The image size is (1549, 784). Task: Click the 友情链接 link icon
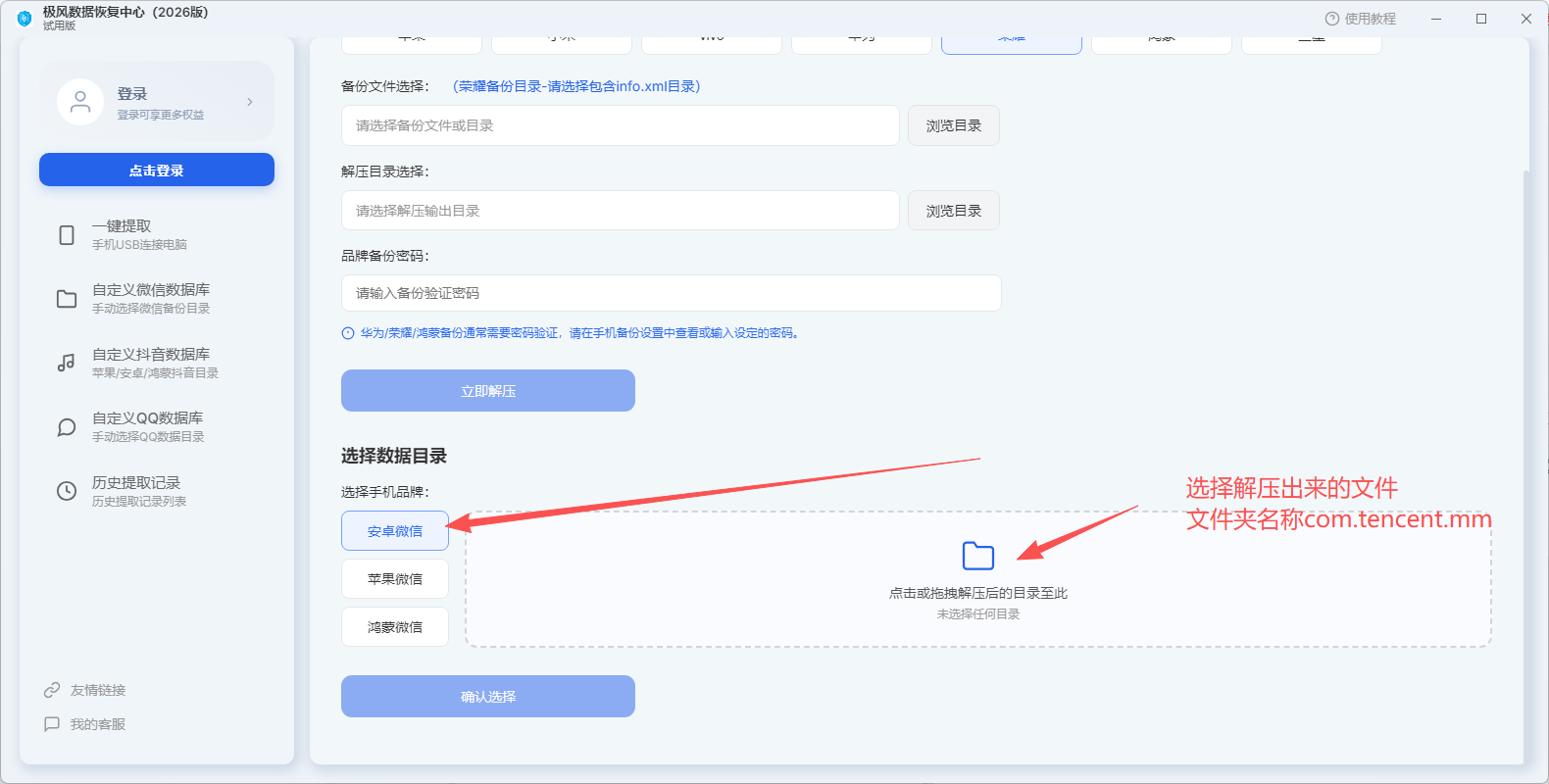click(52, 690)
